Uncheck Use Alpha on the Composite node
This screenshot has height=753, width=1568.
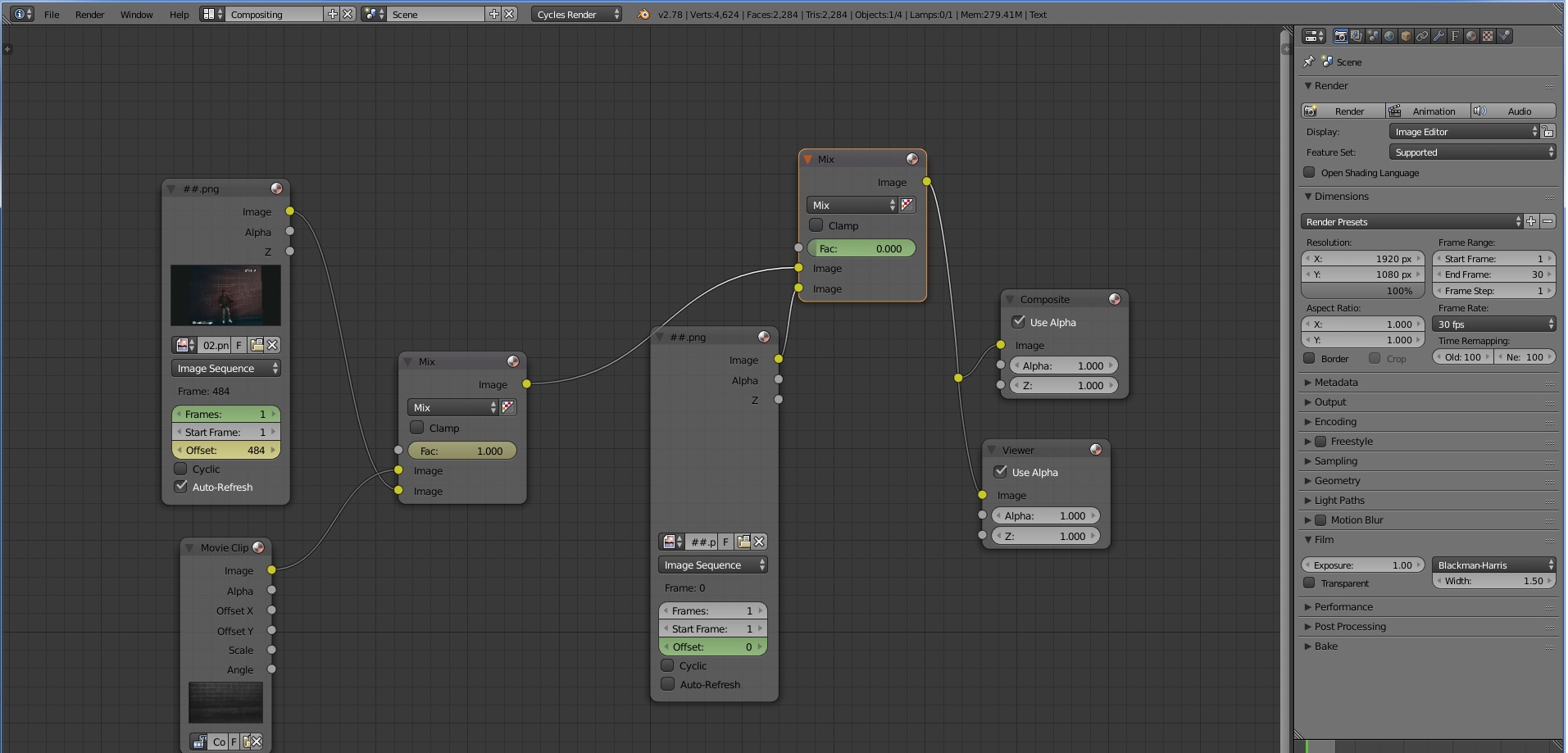[x=1019, y=322]
